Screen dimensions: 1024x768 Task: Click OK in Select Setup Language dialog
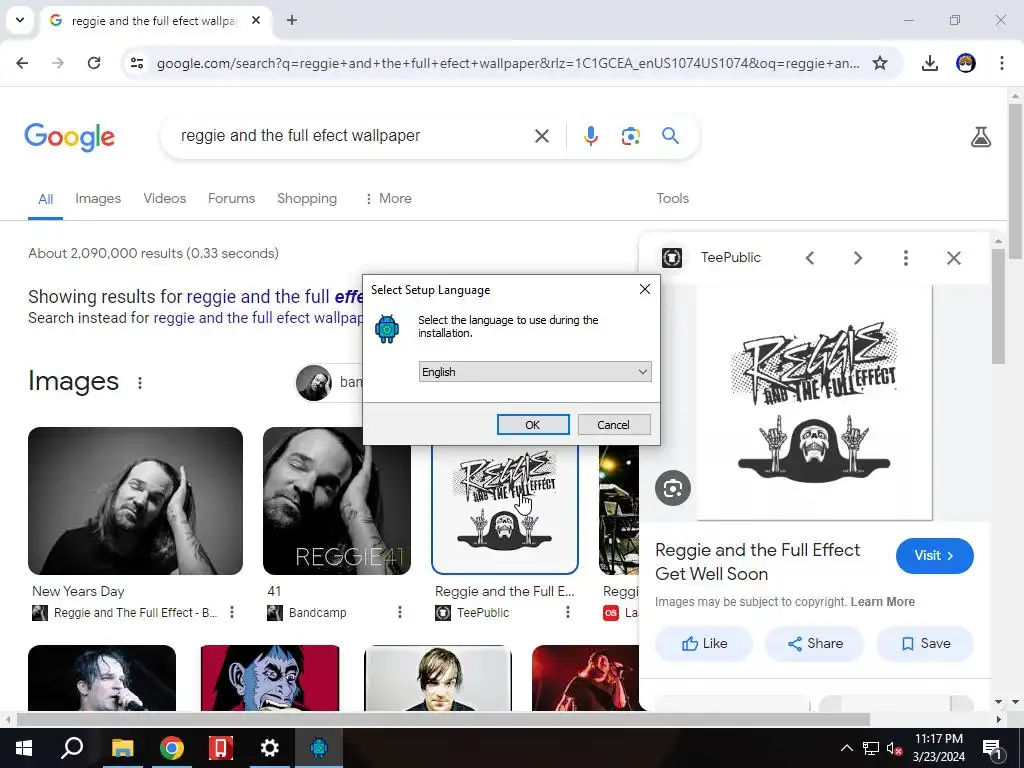pos(533,424)
